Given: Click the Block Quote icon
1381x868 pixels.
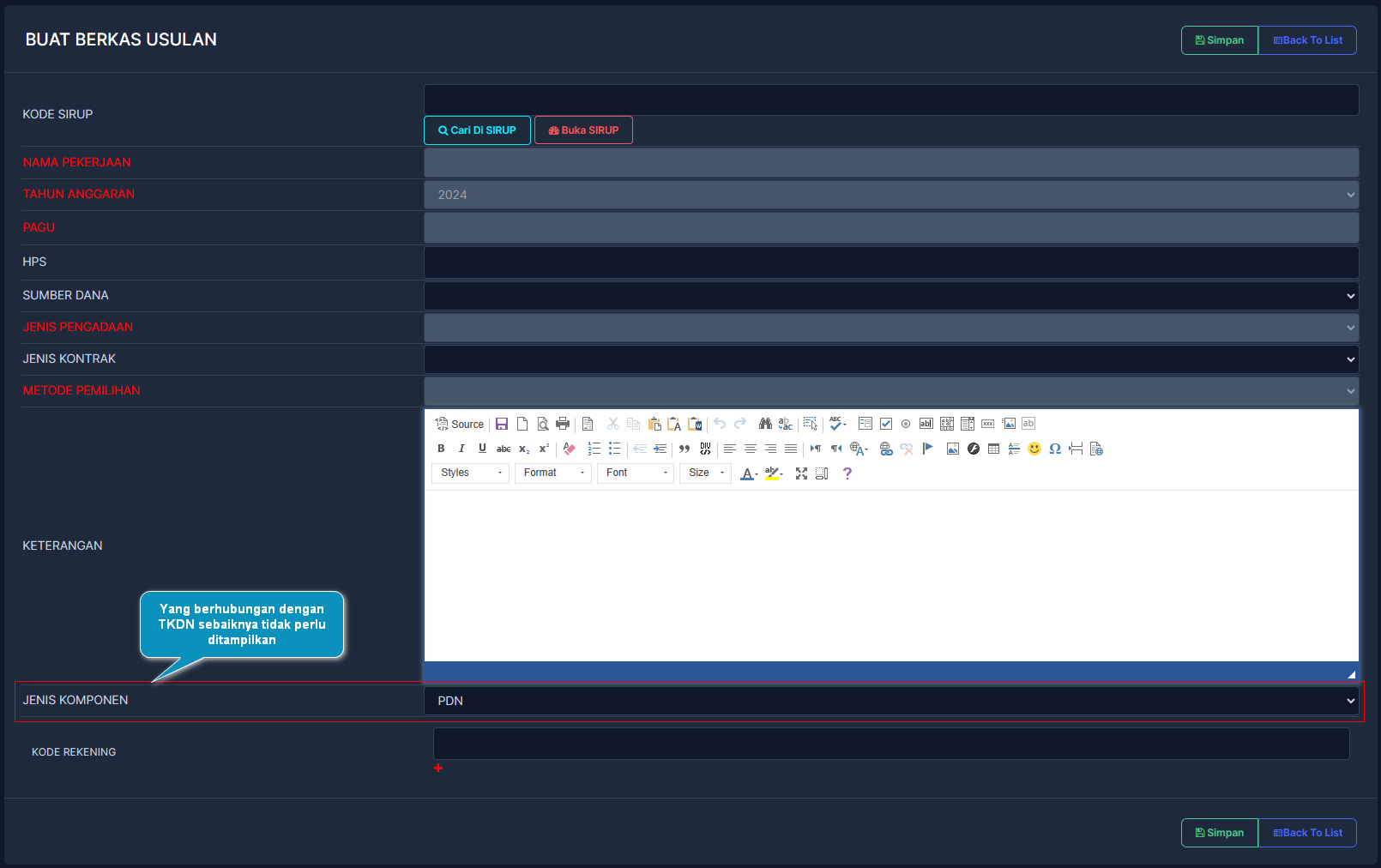Looking at the screenshot, I should pyautogui.click(x=684, y=449).
